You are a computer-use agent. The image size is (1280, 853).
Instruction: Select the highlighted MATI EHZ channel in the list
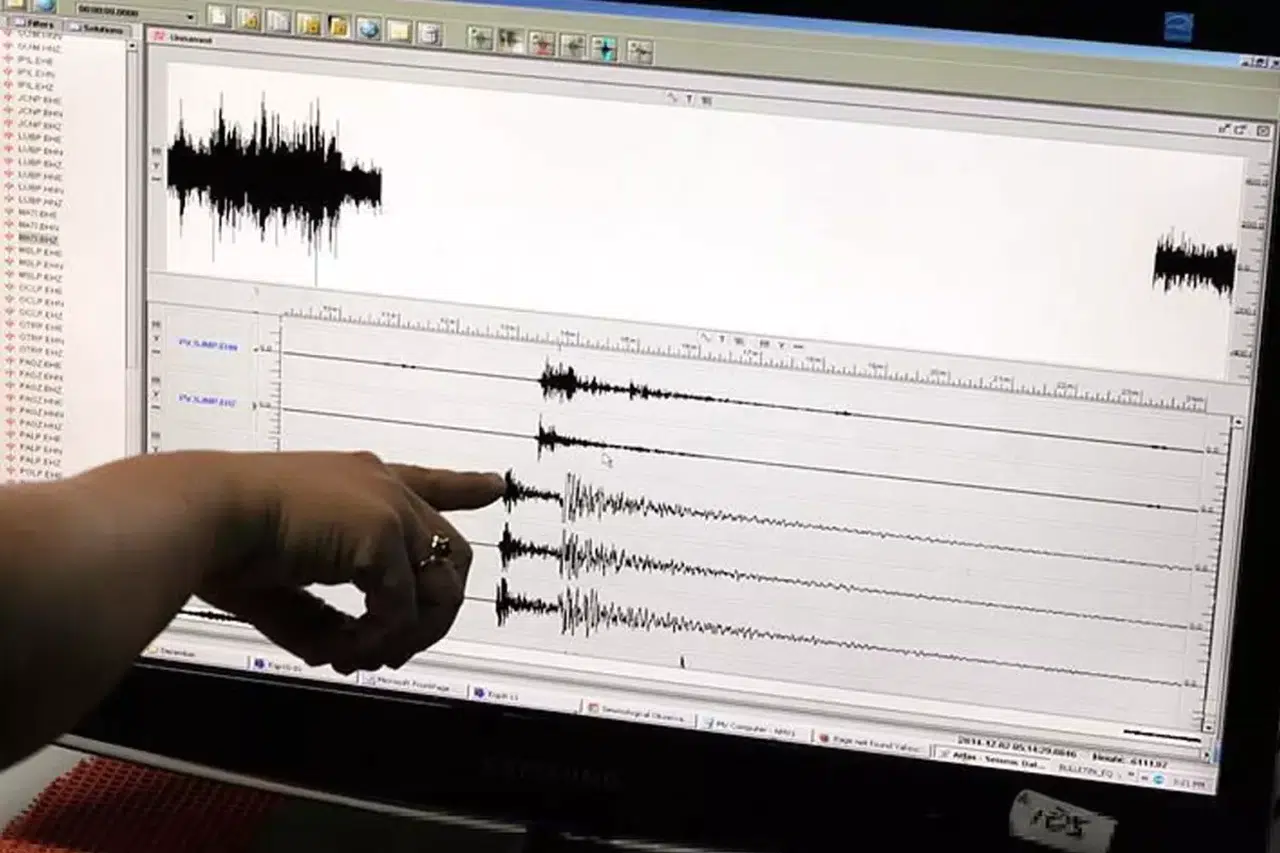(x=38, y=239)
